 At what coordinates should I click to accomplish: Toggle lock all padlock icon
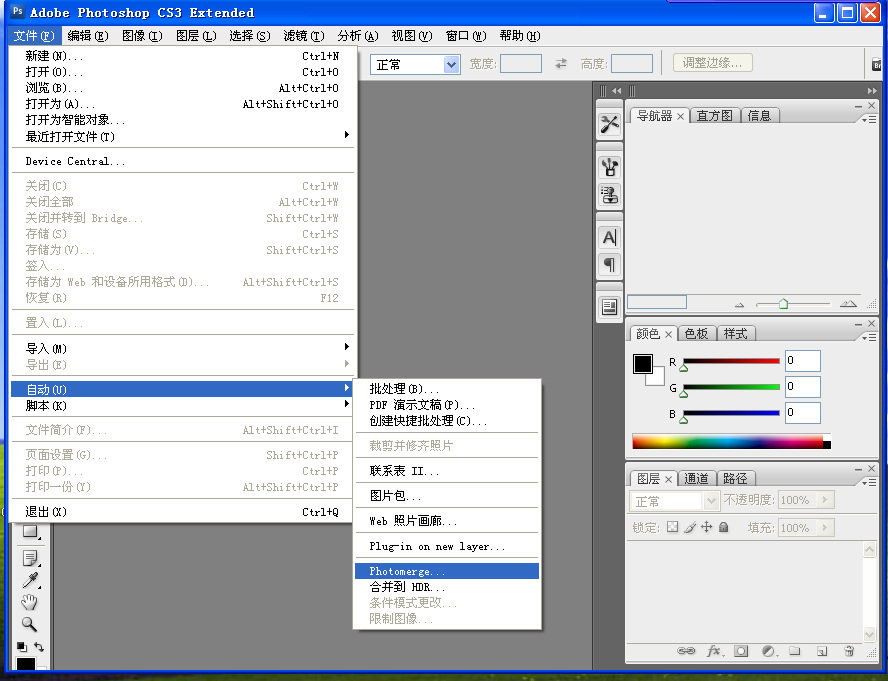point(723,527)
